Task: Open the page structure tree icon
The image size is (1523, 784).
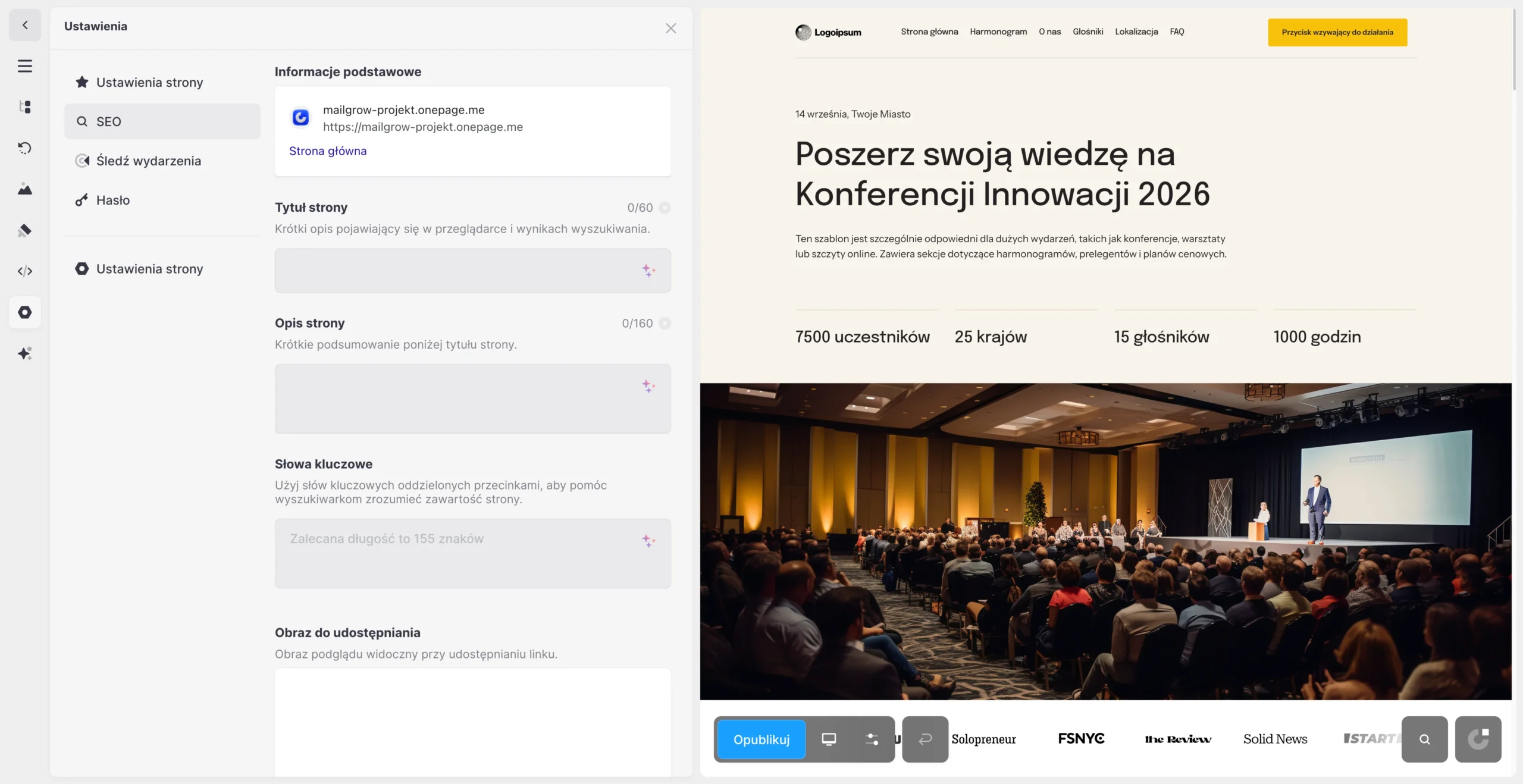Action: [x=25, y=107]
